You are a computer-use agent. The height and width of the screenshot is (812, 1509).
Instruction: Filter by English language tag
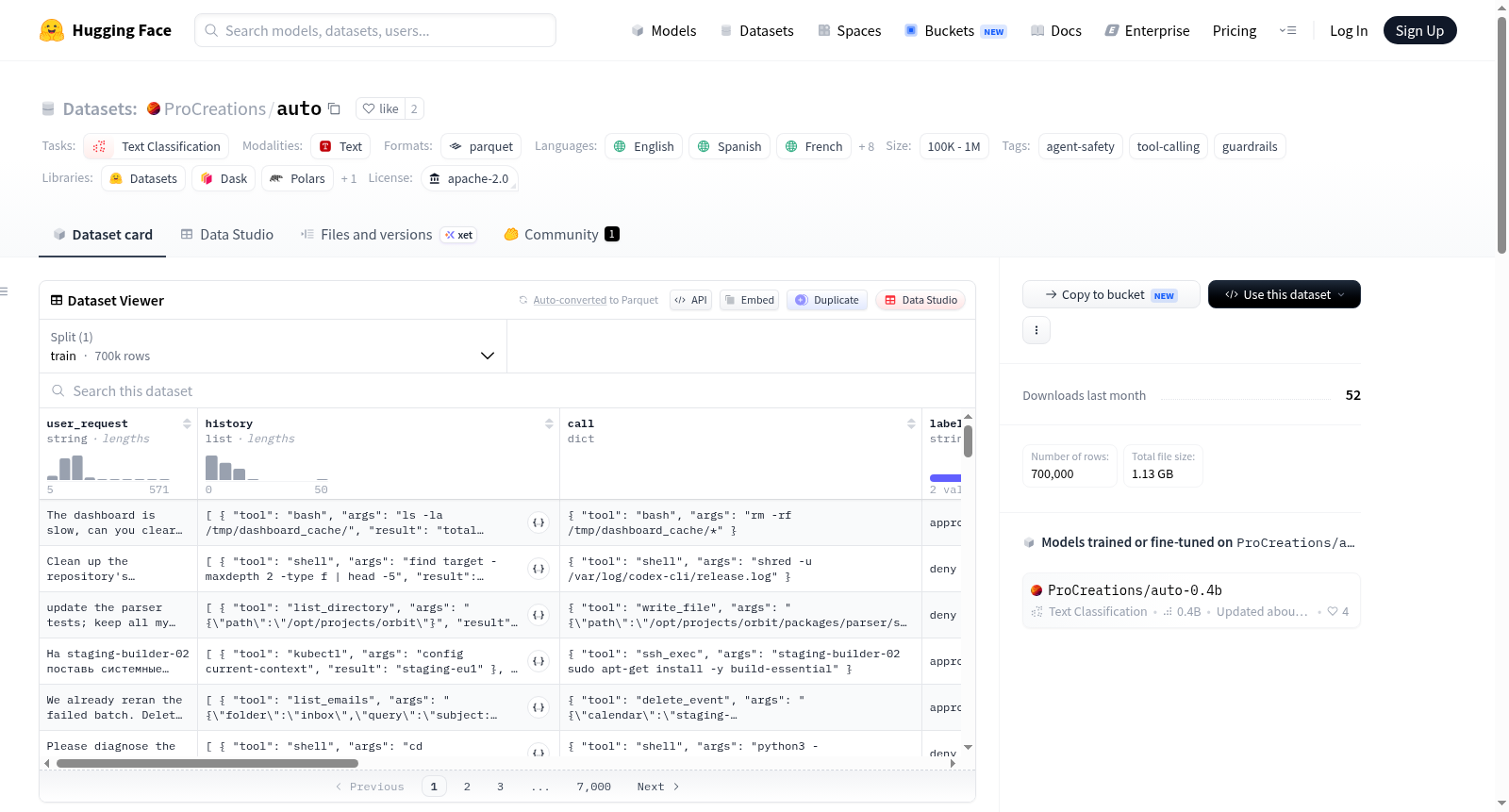tap(643, 146)
